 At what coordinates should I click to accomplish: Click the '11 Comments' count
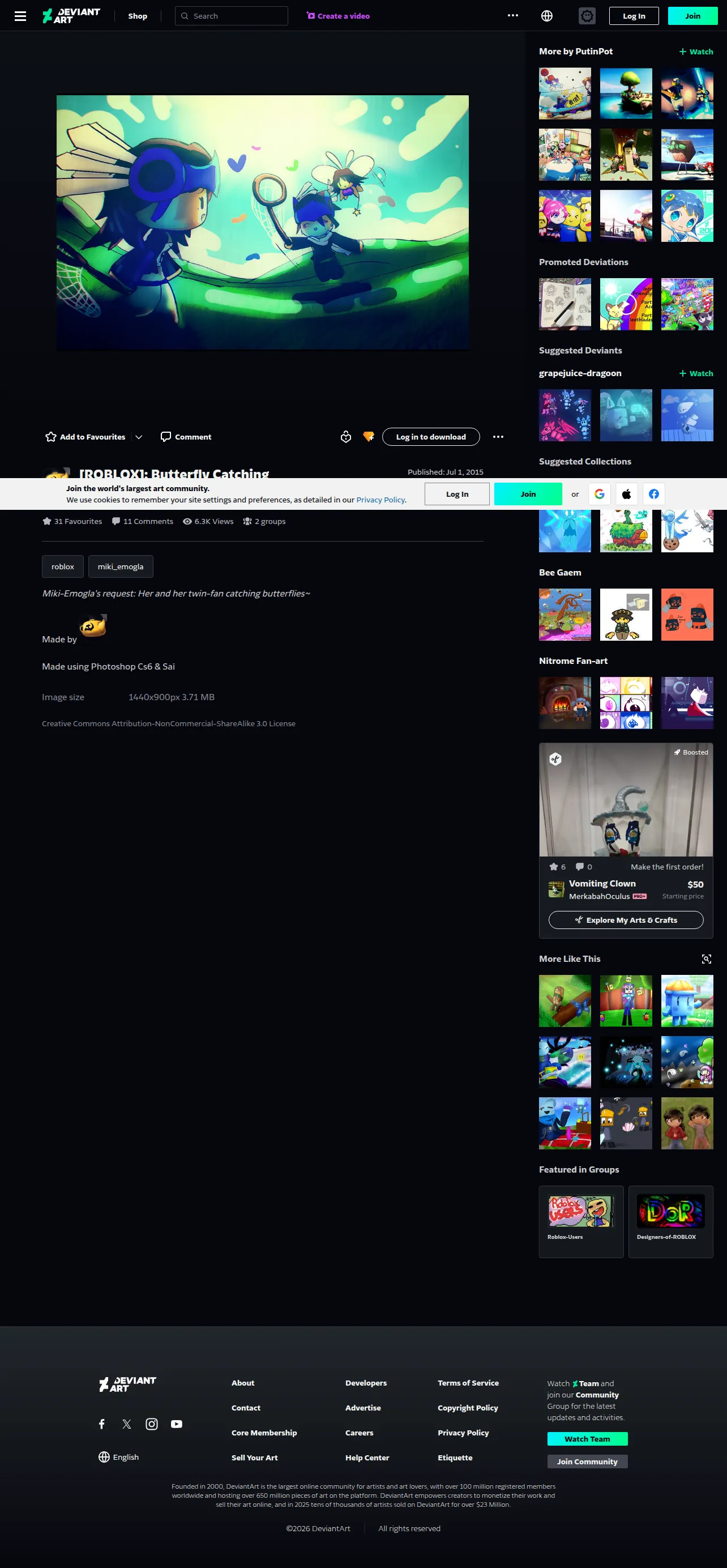[x=142, y=521]
